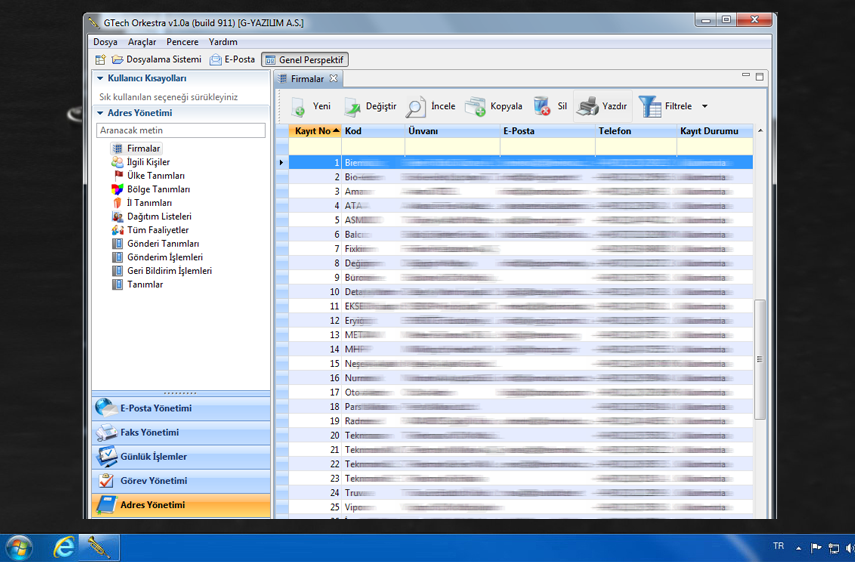Open the Araçlar menu
Viewport: 855px width, 562px height.
click(x=142, y=42)
